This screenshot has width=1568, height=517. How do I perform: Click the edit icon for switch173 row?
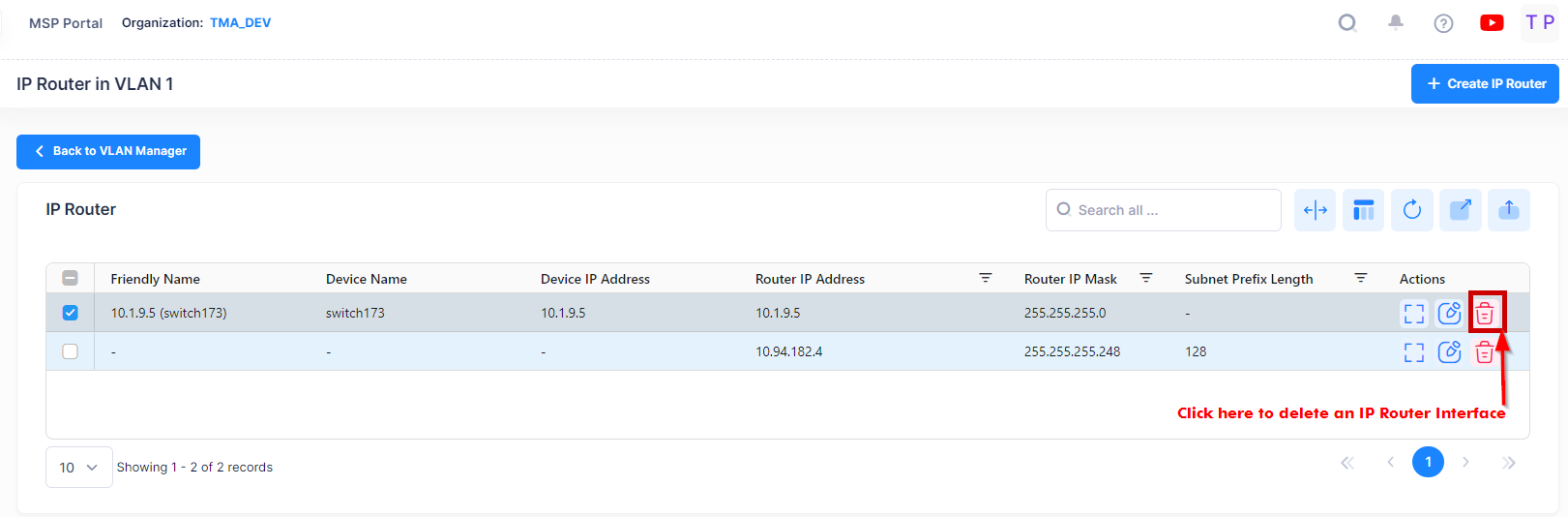[1449, 314]
